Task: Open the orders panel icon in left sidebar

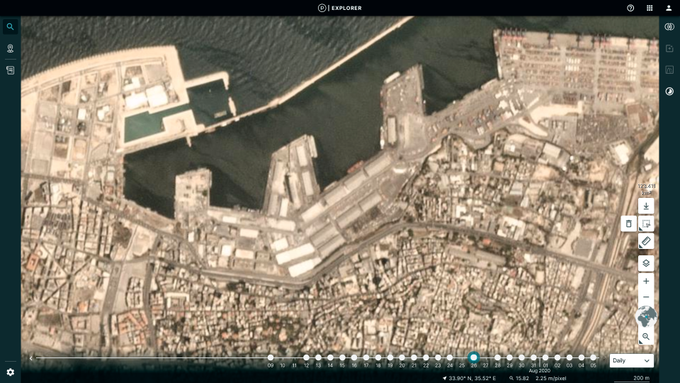Action: point(10,70)
